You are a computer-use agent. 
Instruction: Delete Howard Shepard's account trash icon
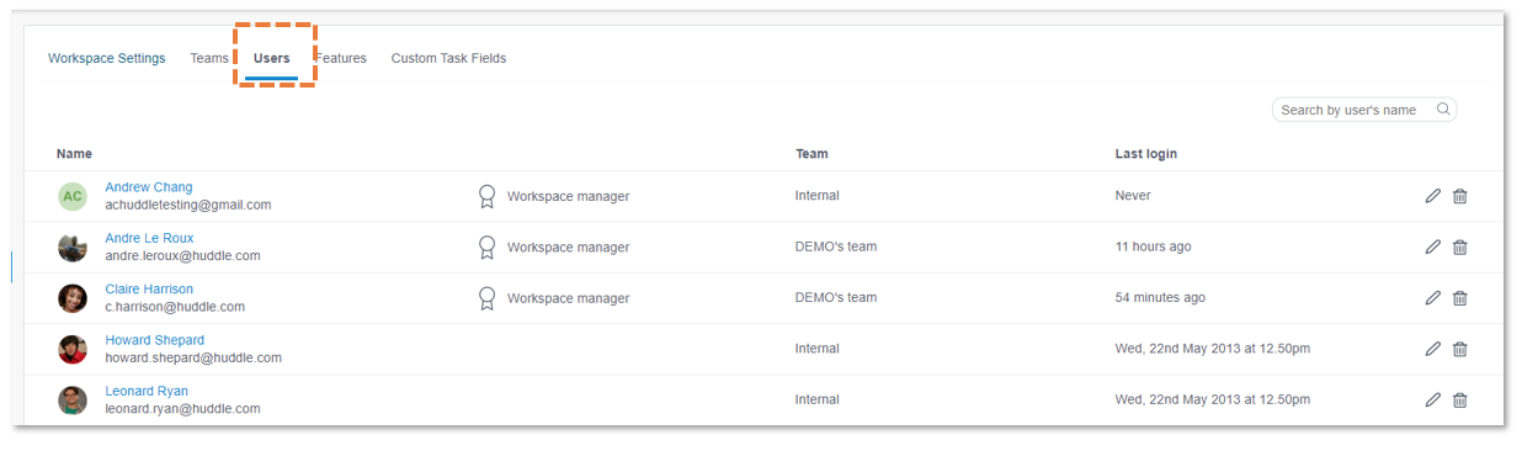click(1460, 349)
